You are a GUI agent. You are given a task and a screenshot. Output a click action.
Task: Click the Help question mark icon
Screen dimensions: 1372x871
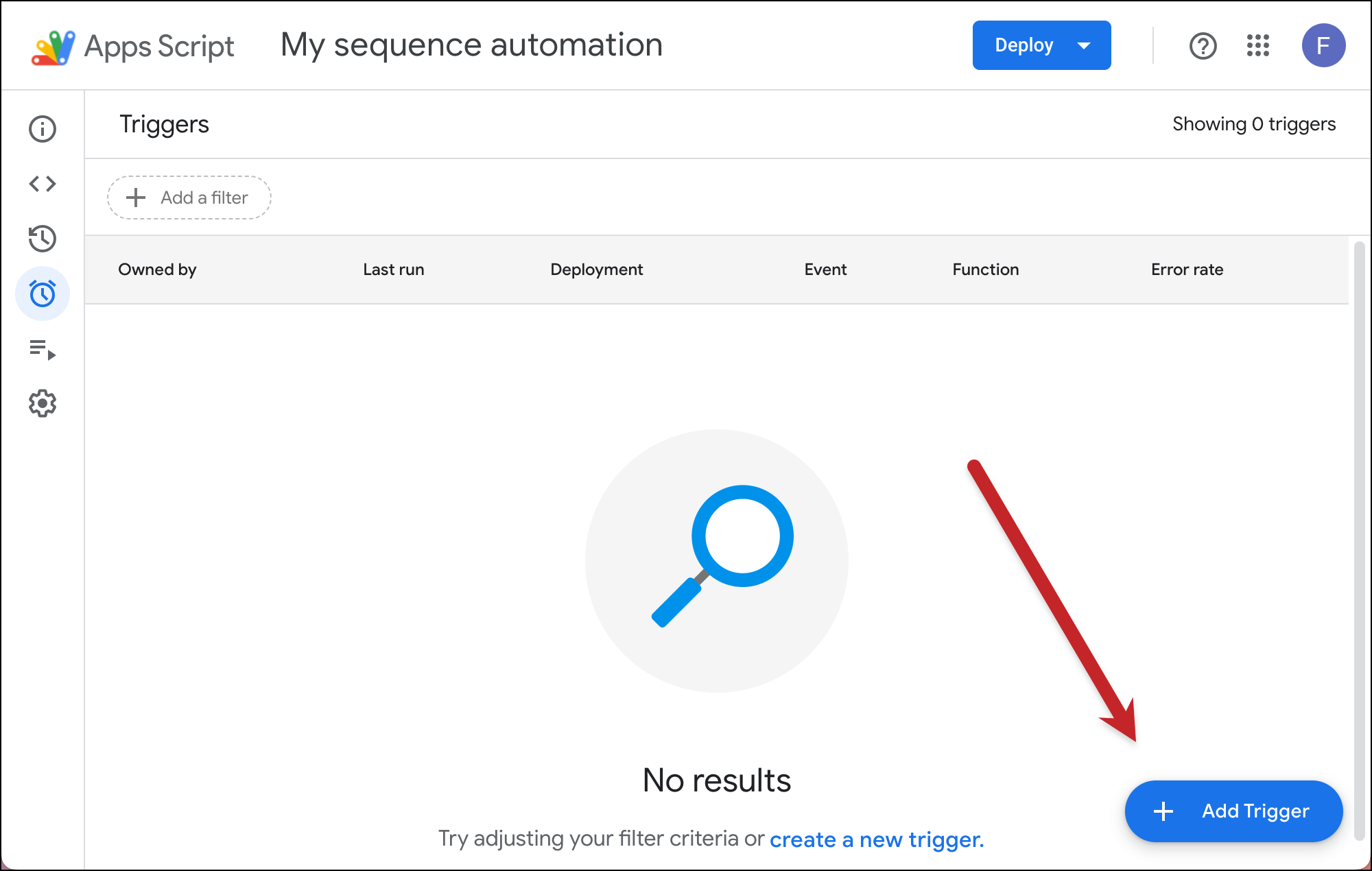coord(1203,46)
